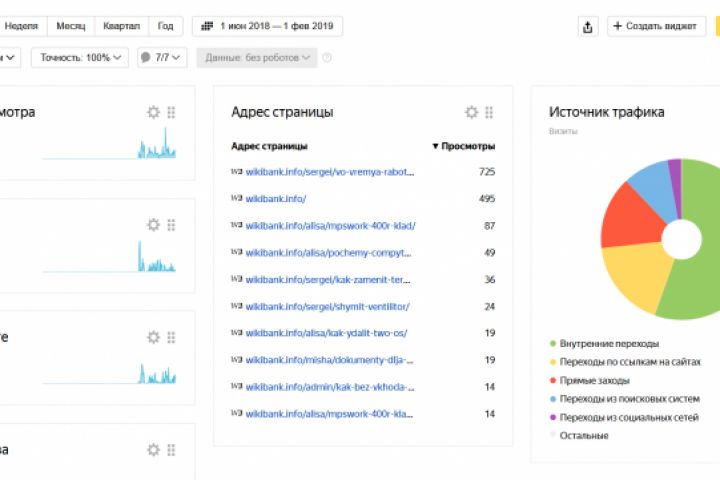
Task: Toggle Внутренние переходы legend entry
Action: [x=609, y=343]
